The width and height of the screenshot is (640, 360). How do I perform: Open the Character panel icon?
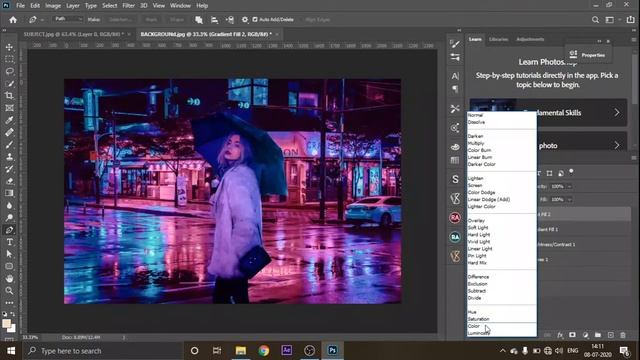[455, 76]
